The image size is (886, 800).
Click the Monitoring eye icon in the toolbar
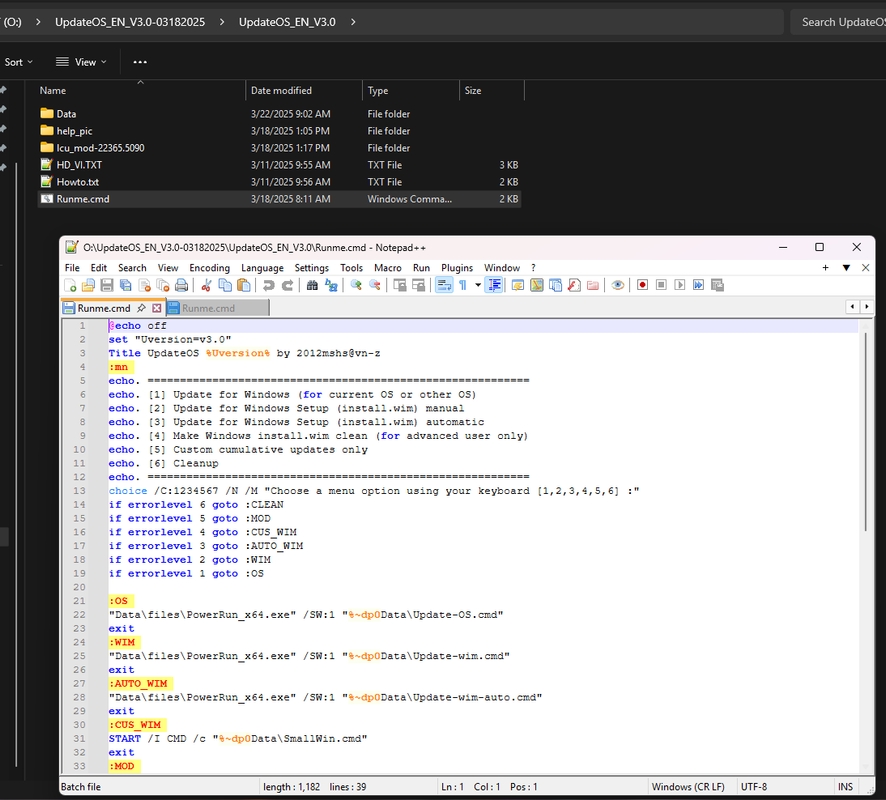pyautogui.click(x=618, y=285)
